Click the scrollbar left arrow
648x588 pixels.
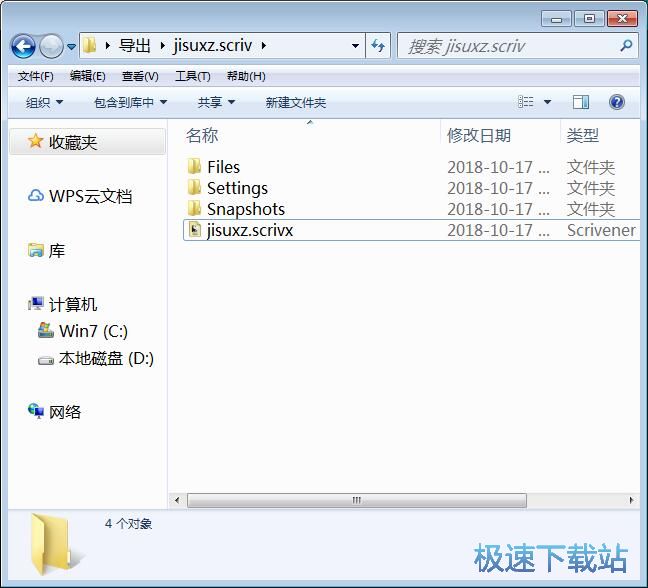tap(177, 500)
